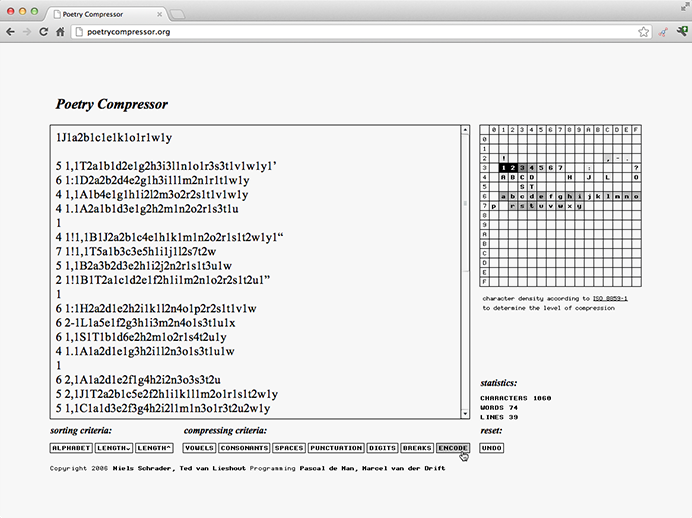Toggle the SPACES compression criterion
The image size is (692, 518).
[288, 448]
